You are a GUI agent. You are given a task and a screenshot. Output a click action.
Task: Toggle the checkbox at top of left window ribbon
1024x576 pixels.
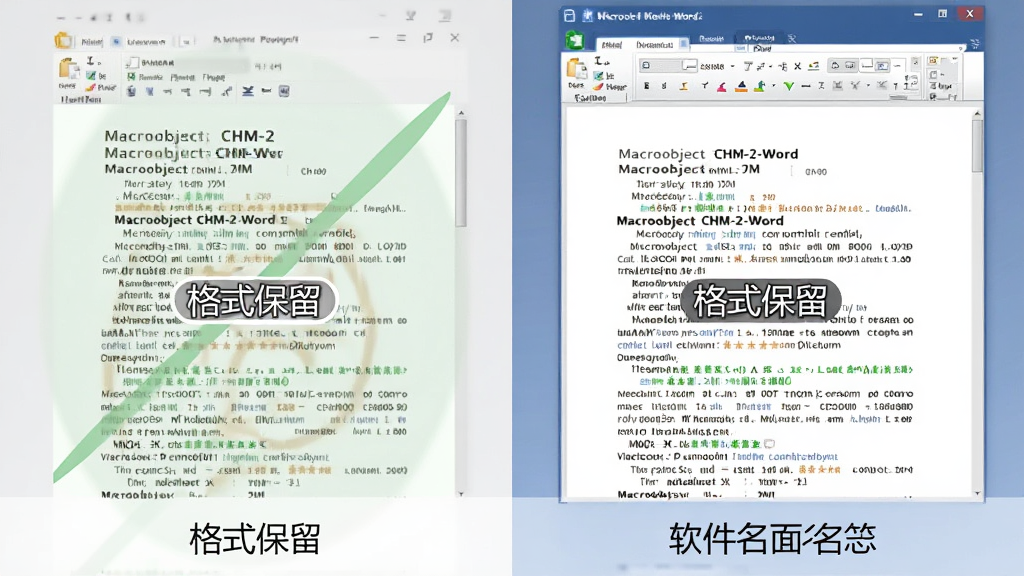pyautogui.click(x=133, y=63)
